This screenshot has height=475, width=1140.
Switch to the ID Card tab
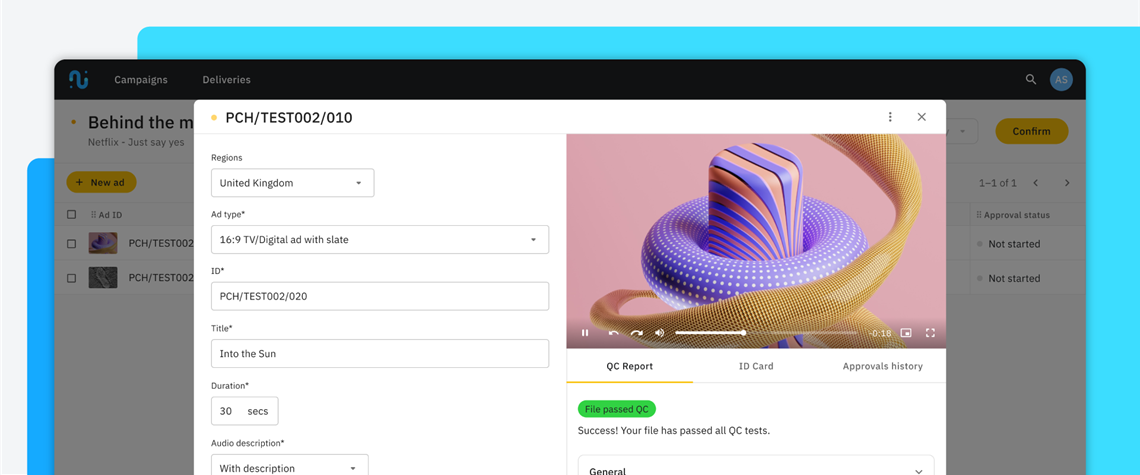[x=755, y=366]
